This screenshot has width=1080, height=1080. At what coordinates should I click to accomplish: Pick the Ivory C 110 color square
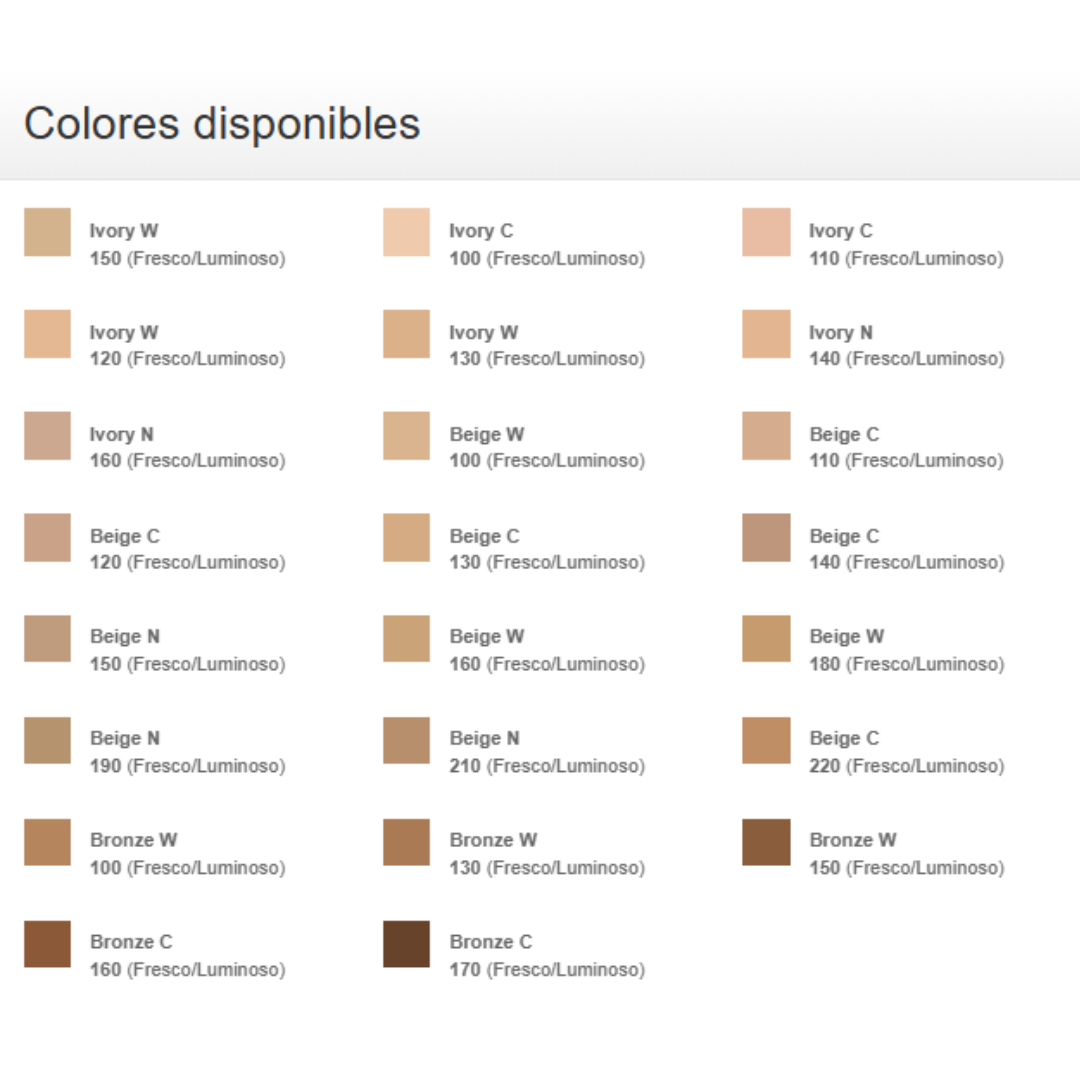766,232
